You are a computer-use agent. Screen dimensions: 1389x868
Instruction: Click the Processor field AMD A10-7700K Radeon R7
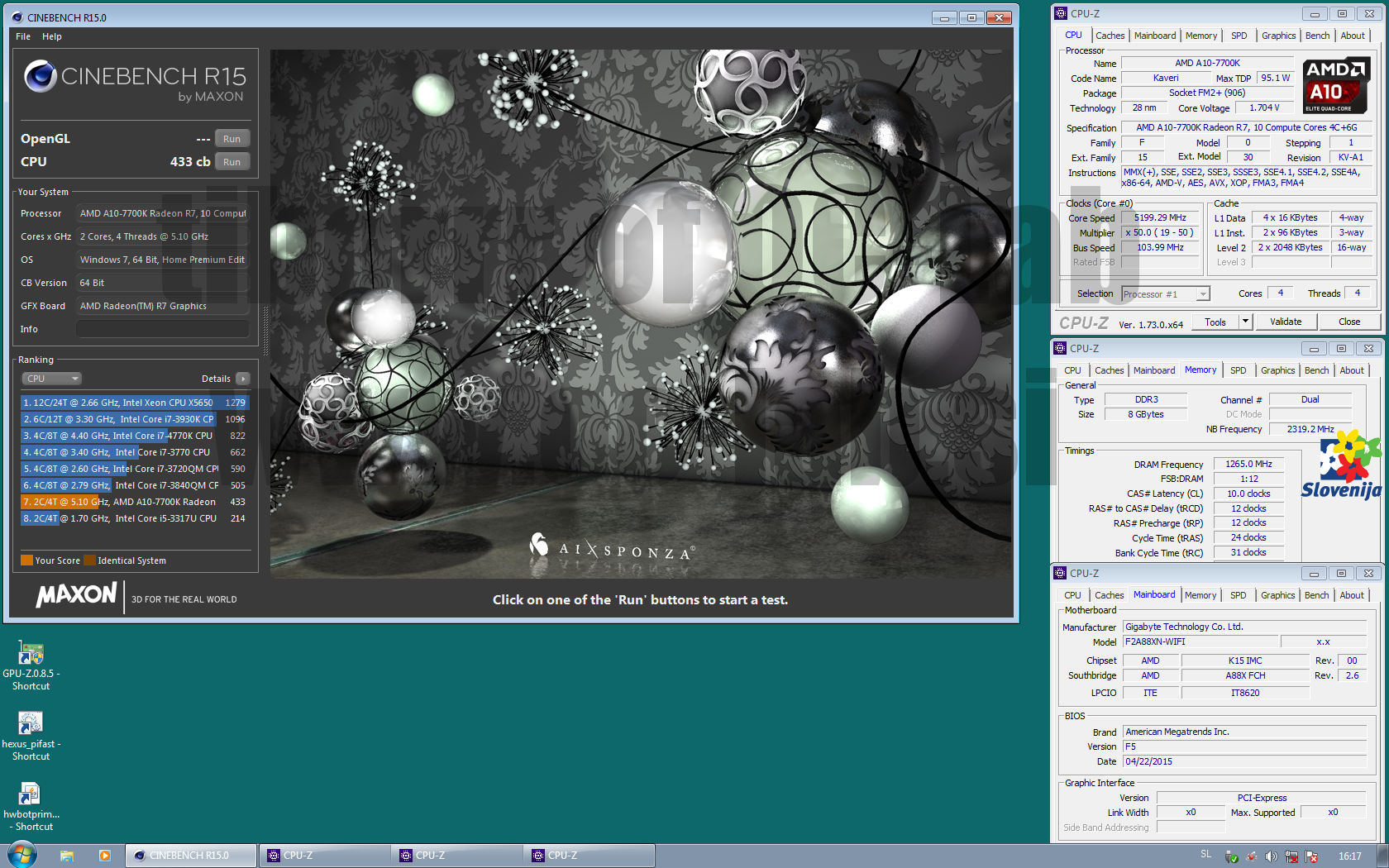pos(162,213)
